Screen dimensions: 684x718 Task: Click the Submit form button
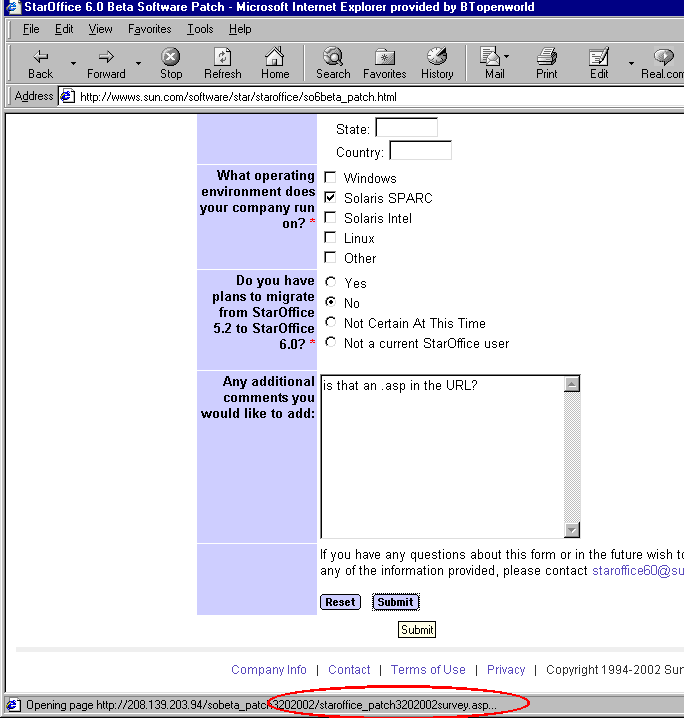click(x=396, y=602)
